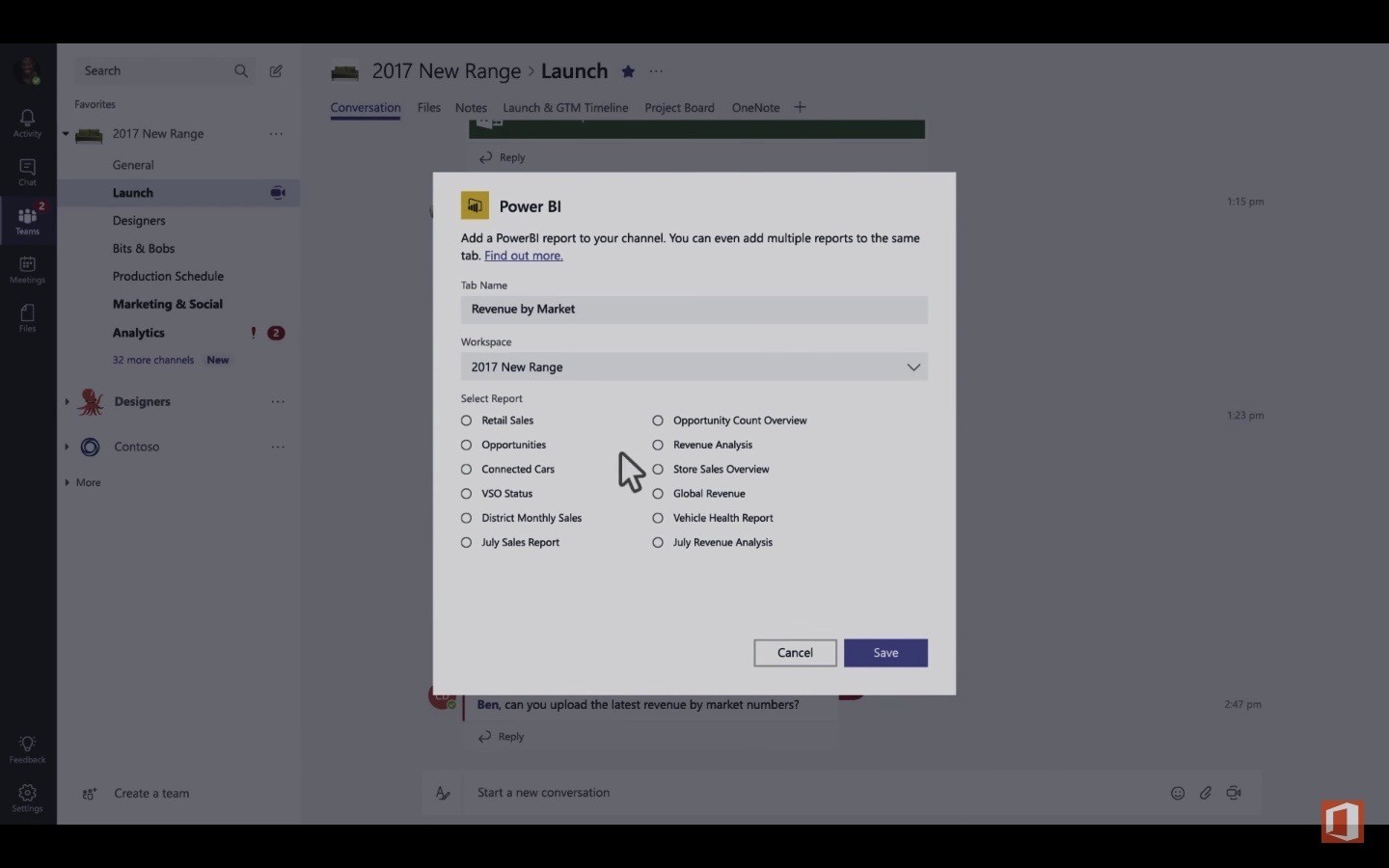Select the Global Revenue radio button
The image size is (1389, 868).
point(658,494)
